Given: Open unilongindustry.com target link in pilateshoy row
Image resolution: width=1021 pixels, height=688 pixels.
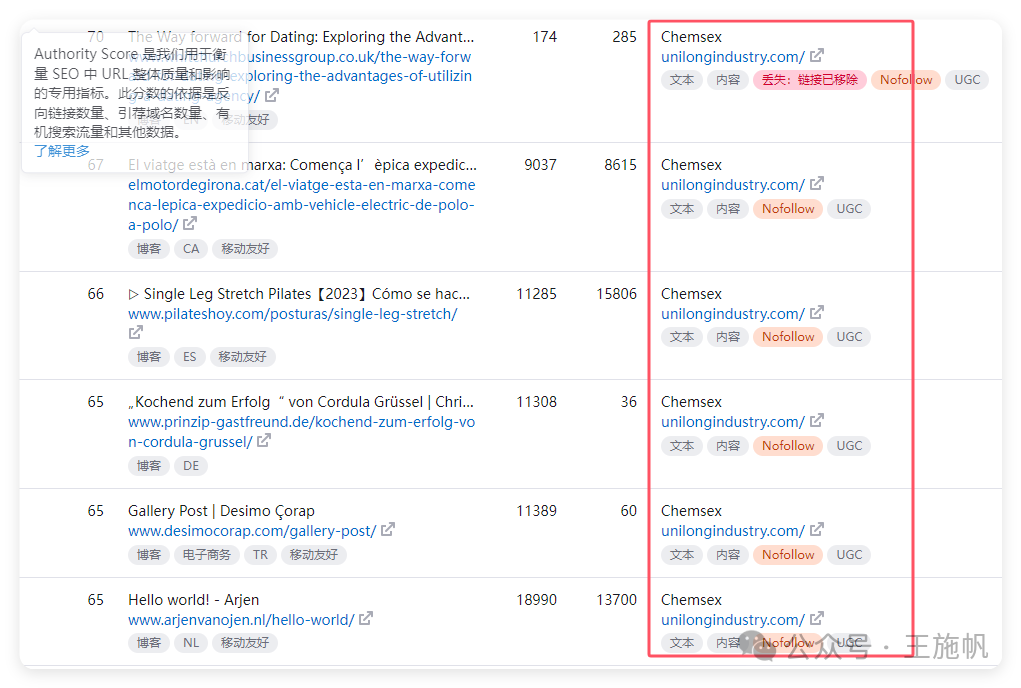Looking at the screenshot, I should 733,314.
